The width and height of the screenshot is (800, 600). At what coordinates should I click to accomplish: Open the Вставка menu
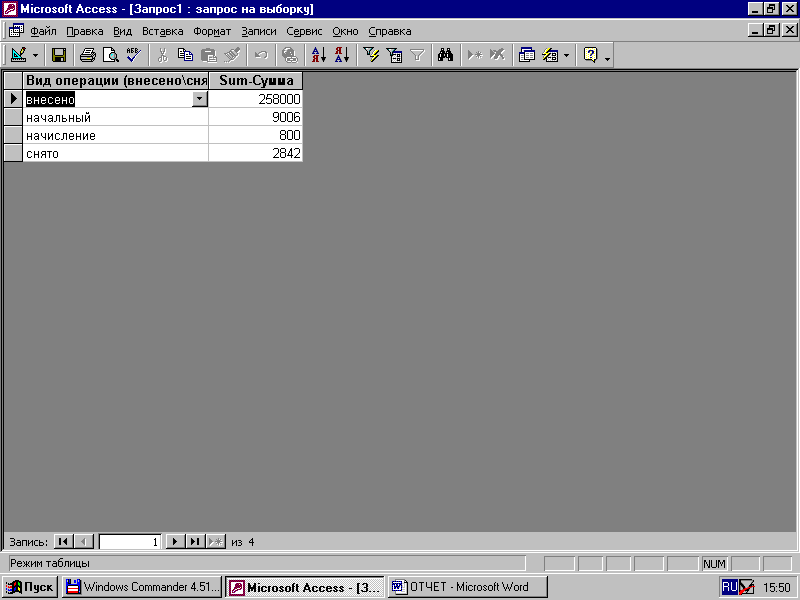pyautogui.click(x=162, y=31)
